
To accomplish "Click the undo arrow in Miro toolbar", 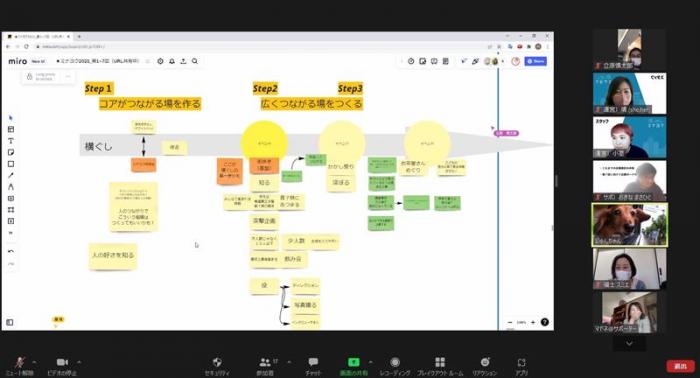I will coord(11,251).
